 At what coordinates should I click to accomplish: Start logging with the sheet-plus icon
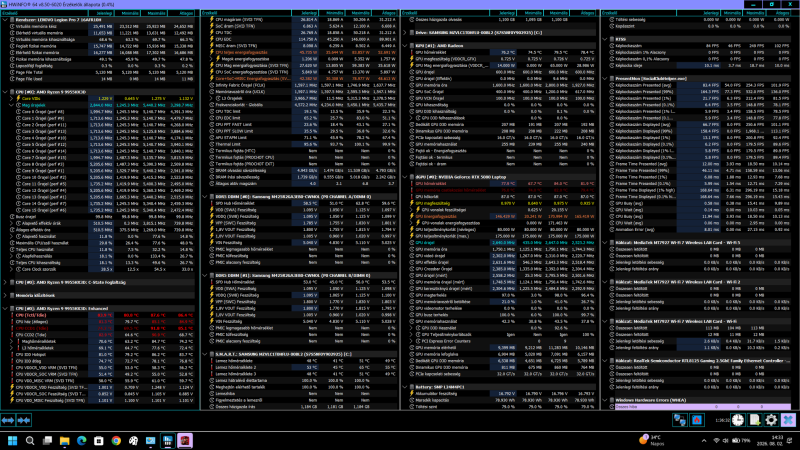click(755, 420)
